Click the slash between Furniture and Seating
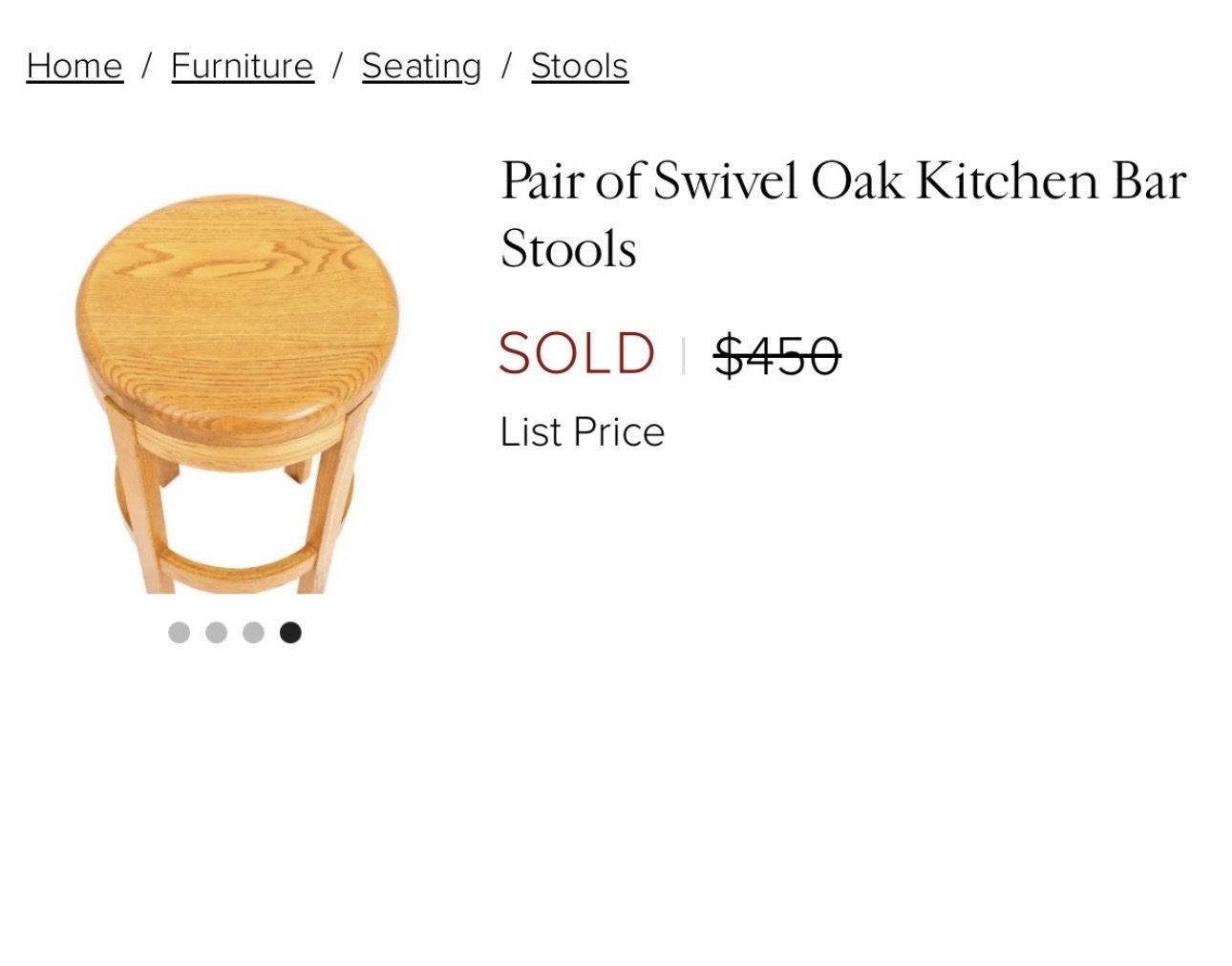 337,66
